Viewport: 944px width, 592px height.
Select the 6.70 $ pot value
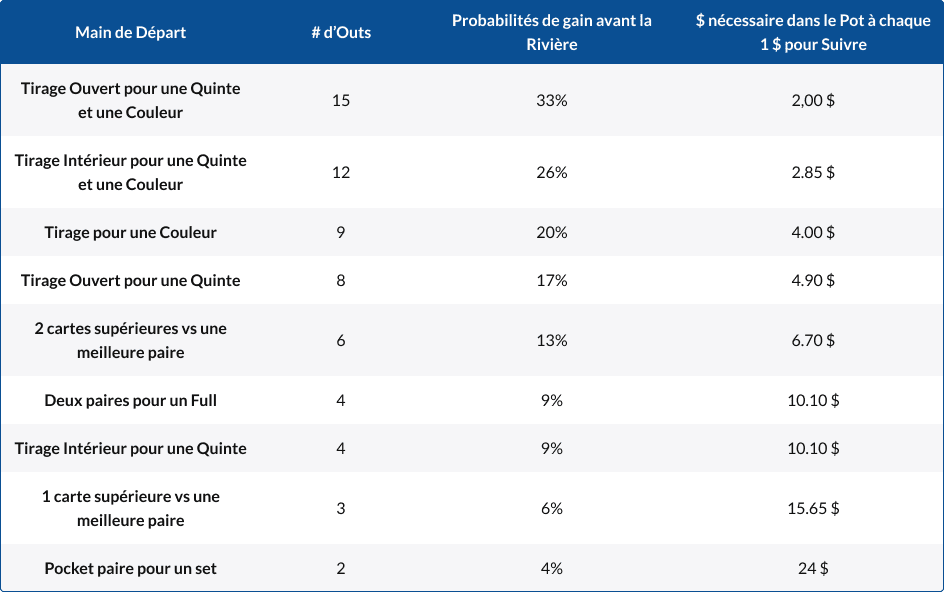pos(813,340)
